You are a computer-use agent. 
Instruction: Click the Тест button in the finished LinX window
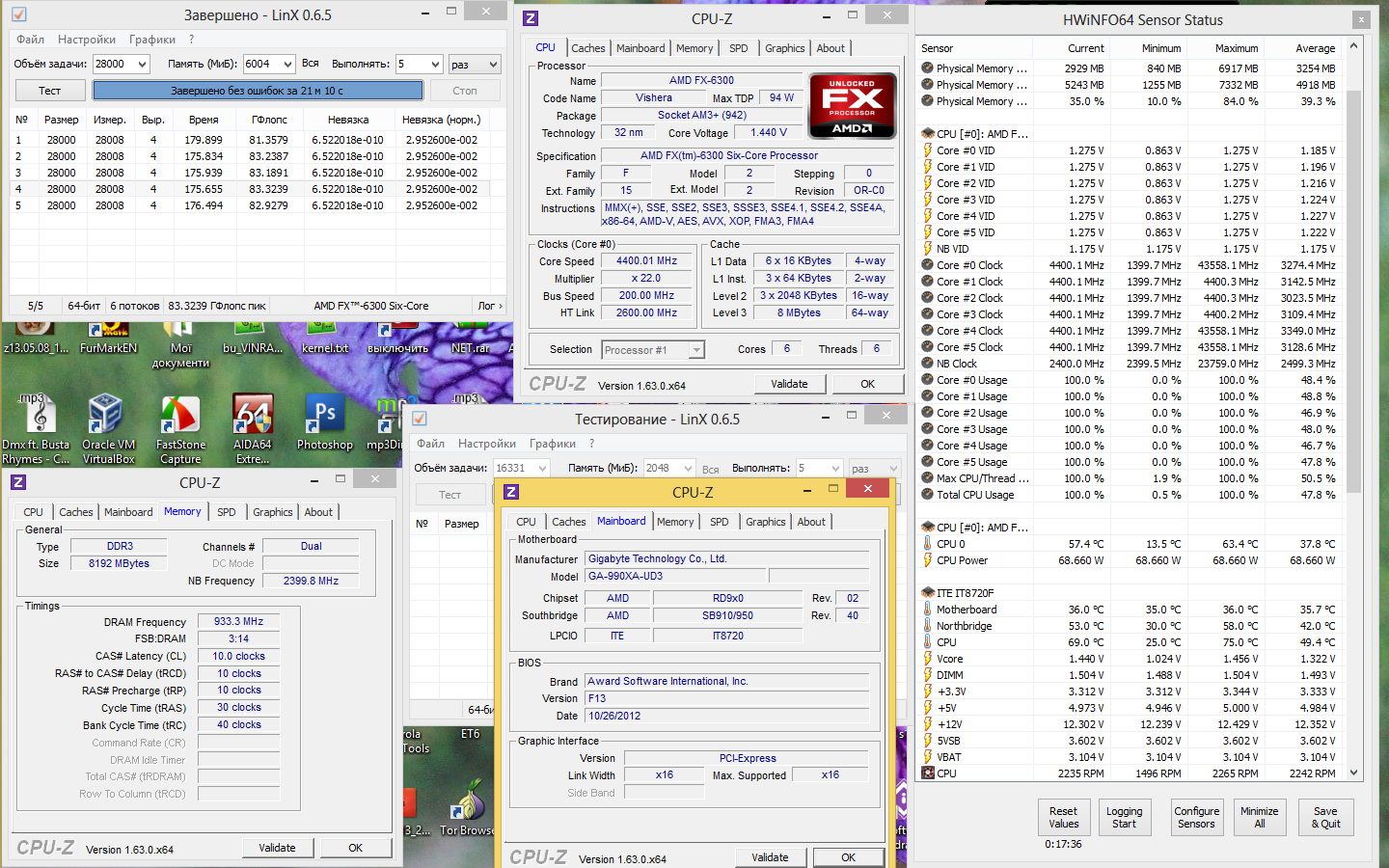coord(50,91)
